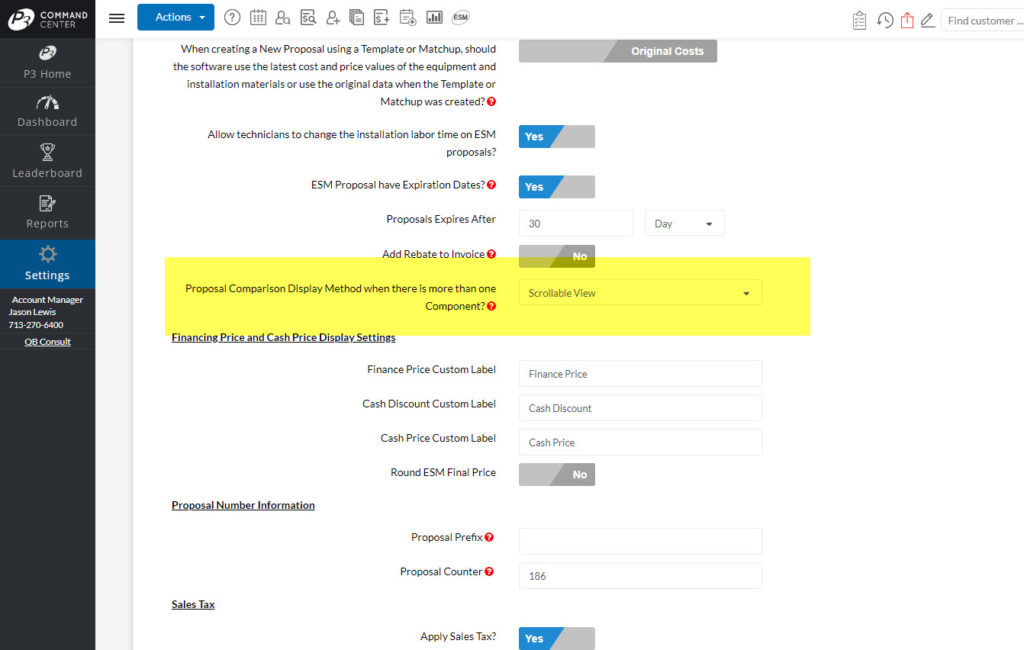Screen dimensions: 1024x650
Task: Click the red share/export icon
Action: click(907, 20)
